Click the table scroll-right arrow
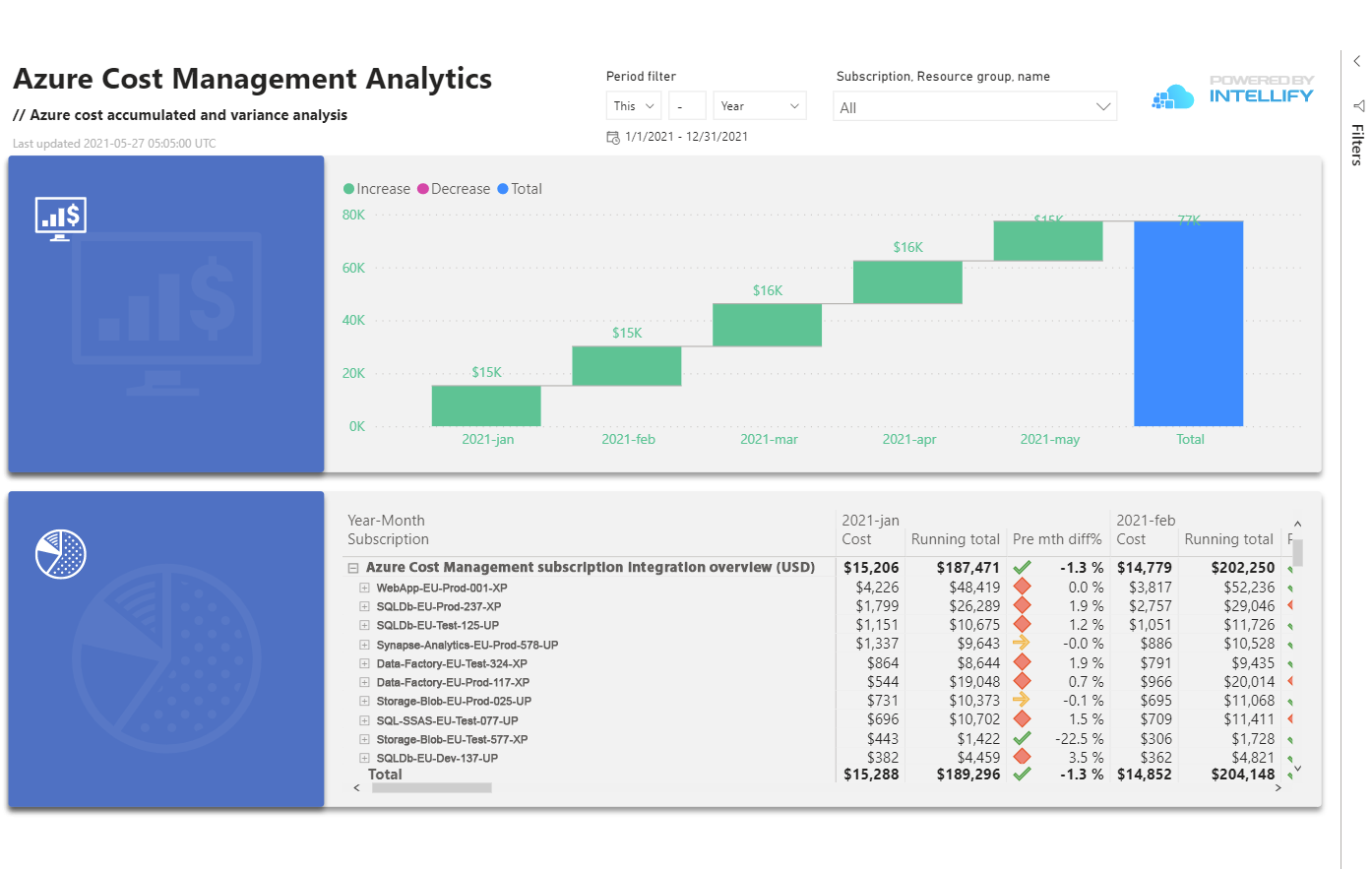Image resolution: width=1372 pixels, height=869 pixels. (x=1278, y=787)
